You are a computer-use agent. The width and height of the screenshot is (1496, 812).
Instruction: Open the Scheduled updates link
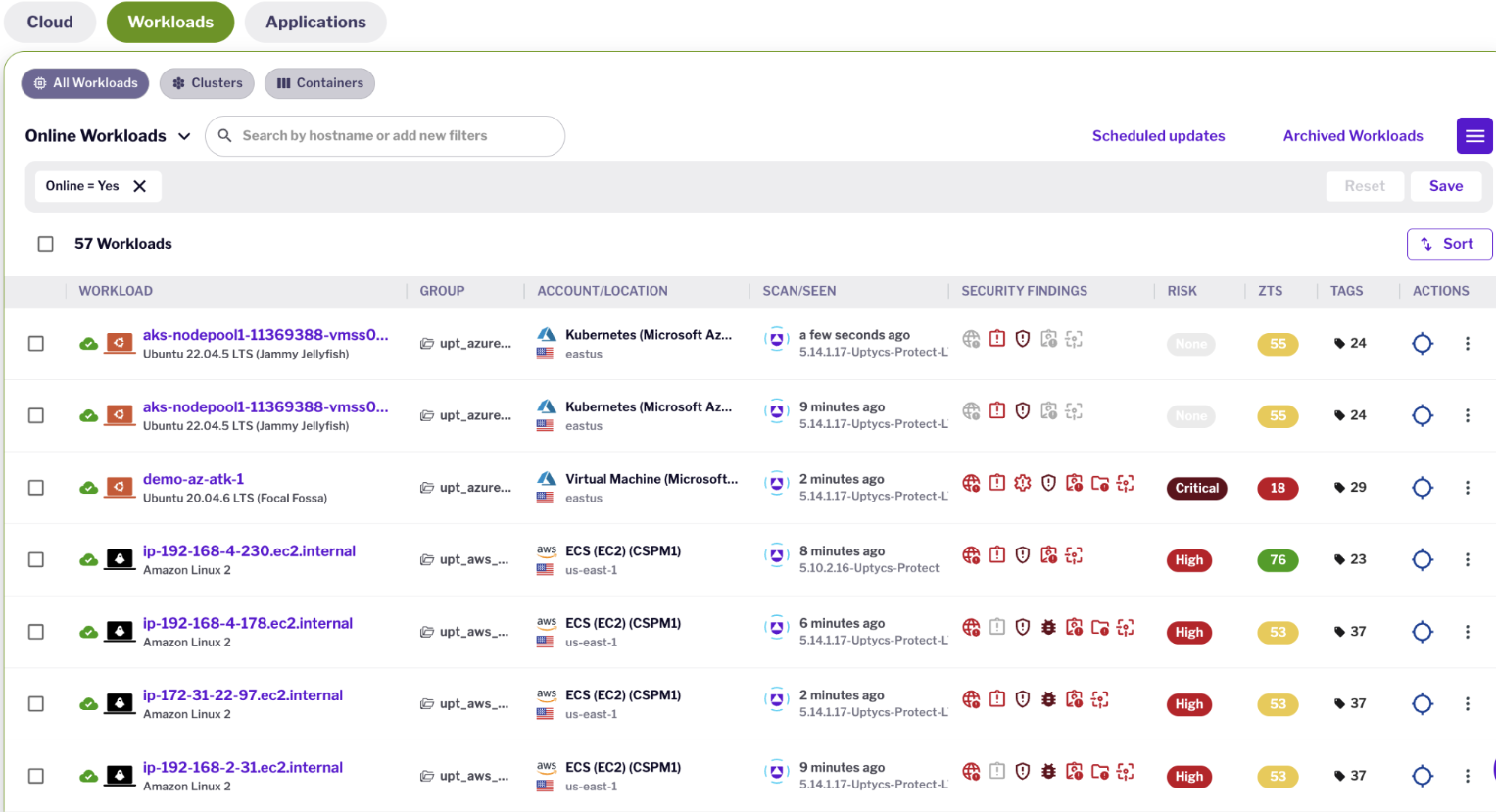pyautogui.click(x=1158, y=136)
